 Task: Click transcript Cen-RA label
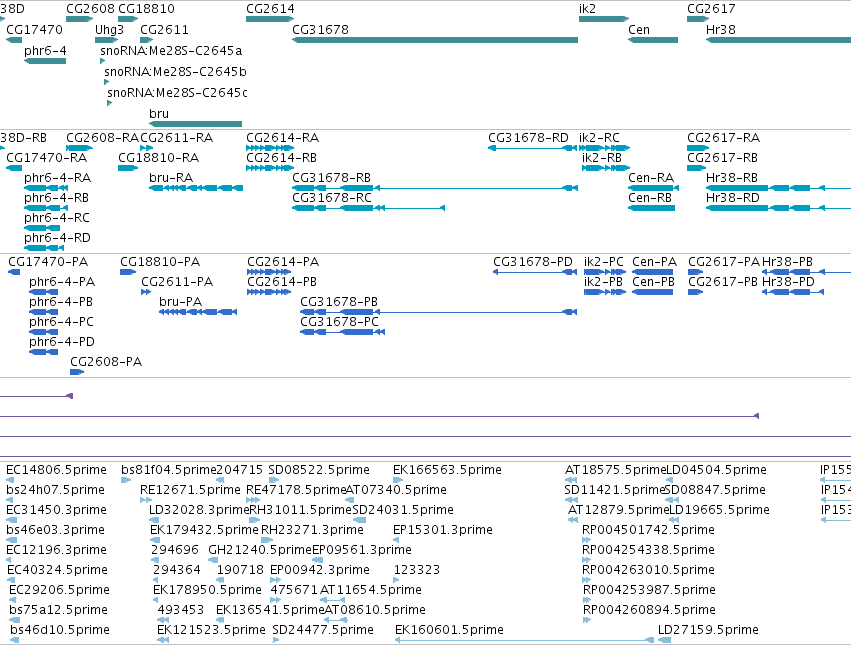[651, 178]
